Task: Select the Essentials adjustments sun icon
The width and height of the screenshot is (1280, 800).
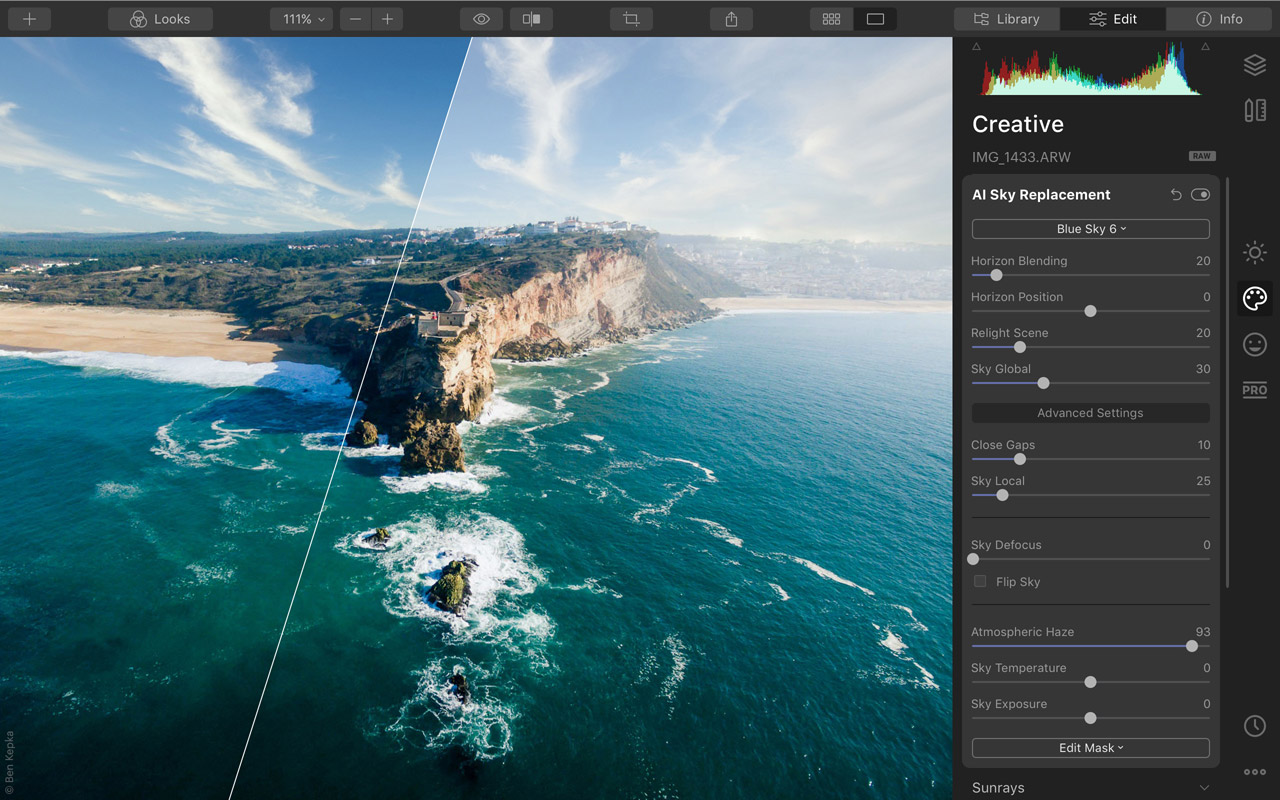Action: 1254,252
